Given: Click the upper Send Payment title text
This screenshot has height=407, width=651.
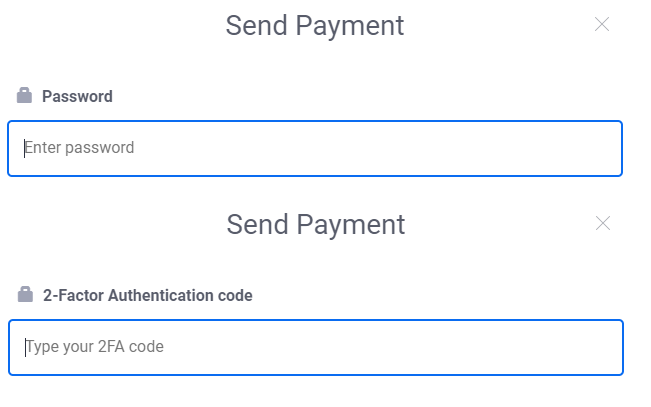Looking at the screenshot, I should (315, 25).
